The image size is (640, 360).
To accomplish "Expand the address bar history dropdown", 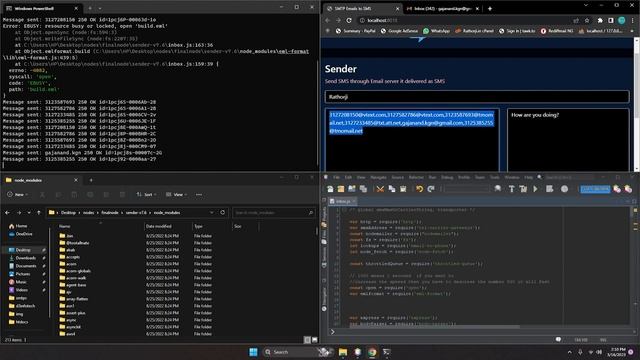I will [211, 213].
